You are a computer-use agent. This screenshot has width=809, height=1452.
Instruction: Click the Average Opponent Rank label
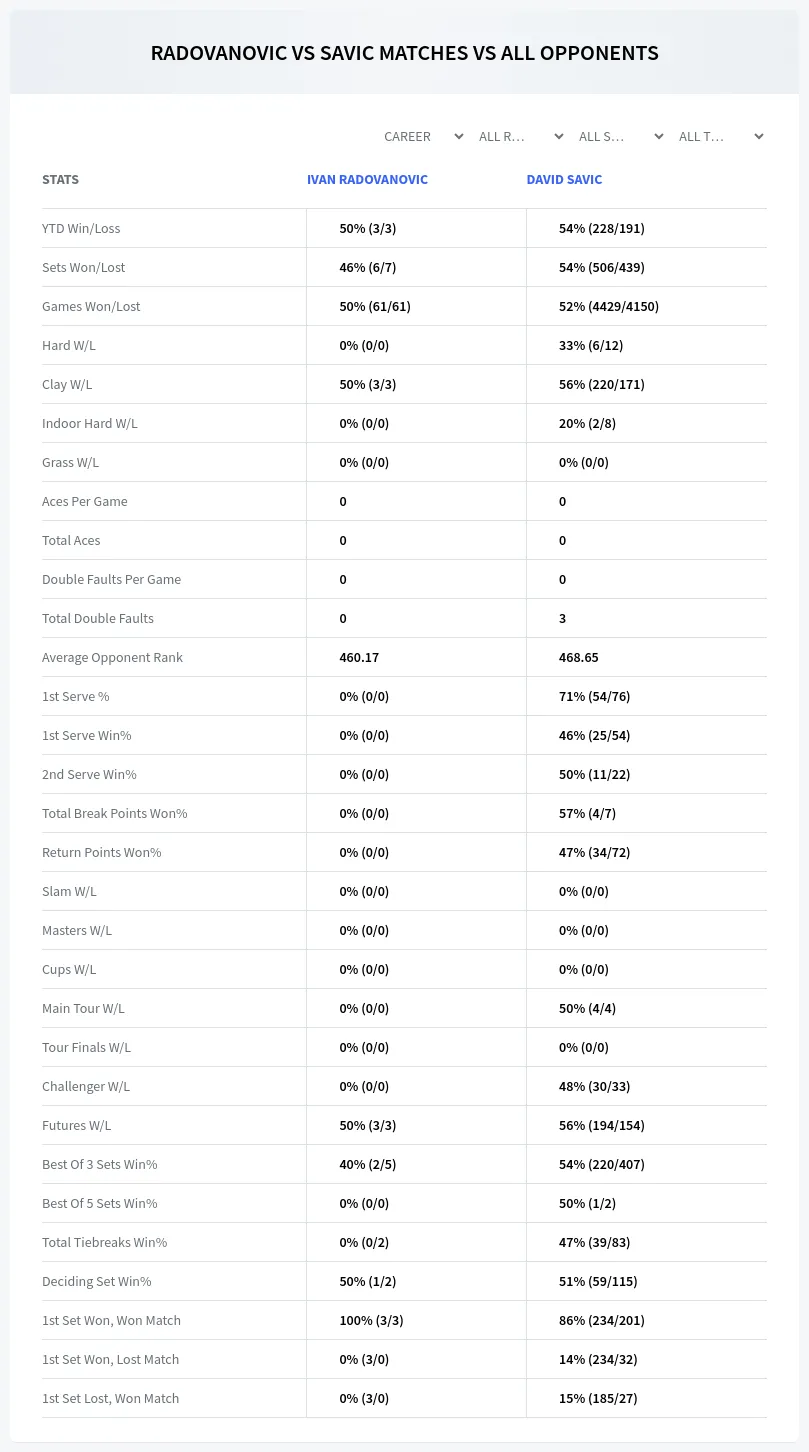coord(112,658)
